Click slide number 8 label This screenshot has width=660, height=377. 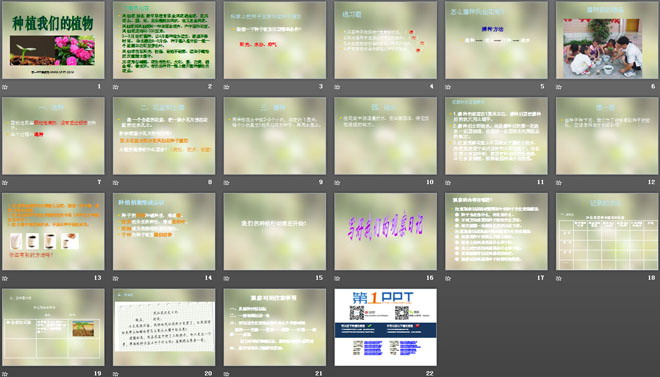click(210, 182)
